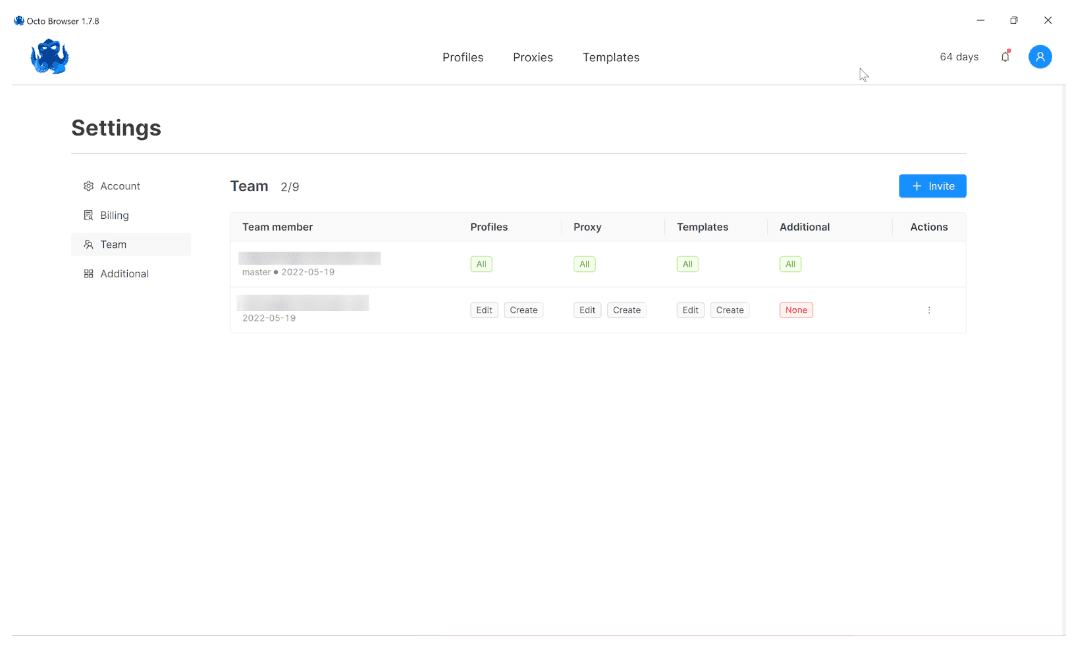
Task: Click the Octo Browser octopus logo
Action: (x=49, y=57)
